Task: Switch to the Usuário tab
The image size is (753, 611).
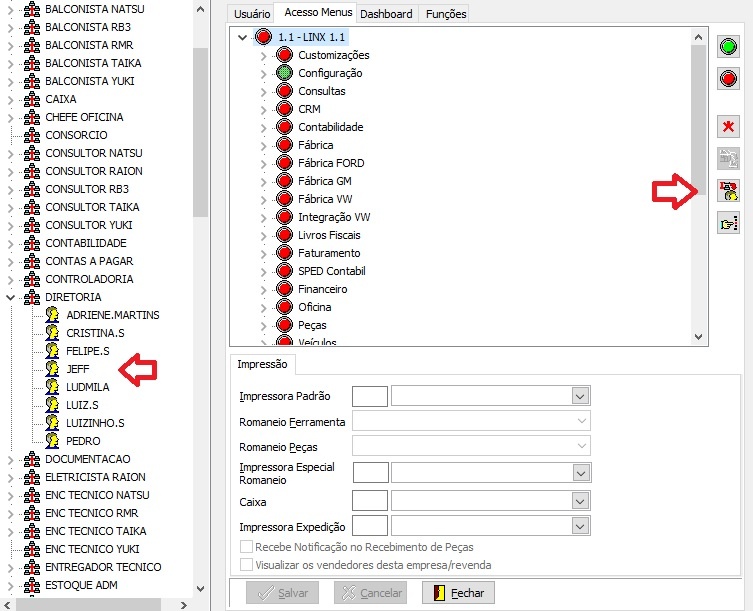Action: (x=252, y=14)
